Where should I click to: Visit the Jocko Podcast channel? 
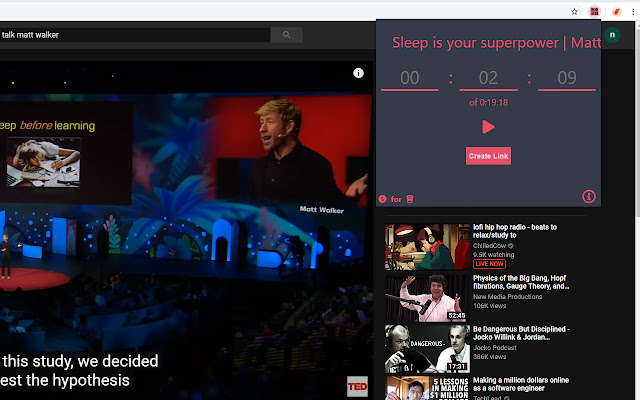(x=494, y=348)
